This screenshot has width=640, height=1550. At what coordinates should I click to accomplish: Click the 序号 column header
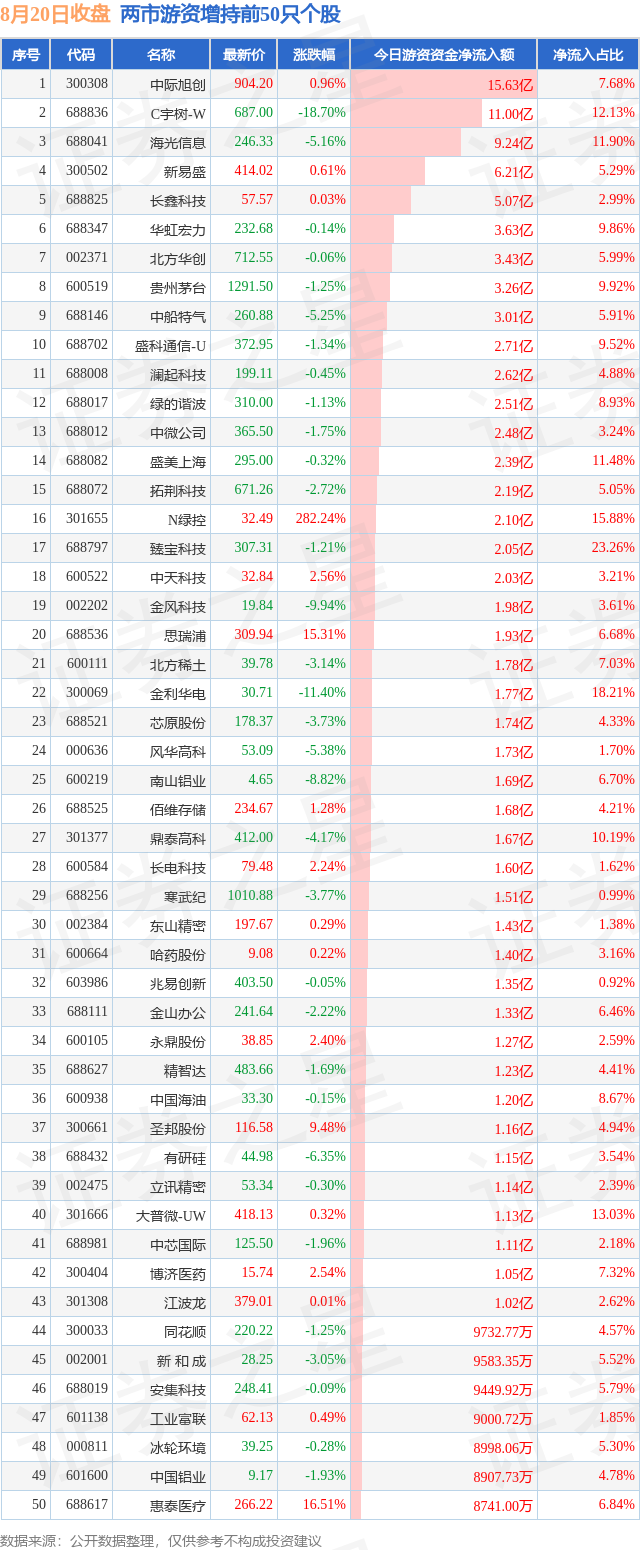click(26, 55)
